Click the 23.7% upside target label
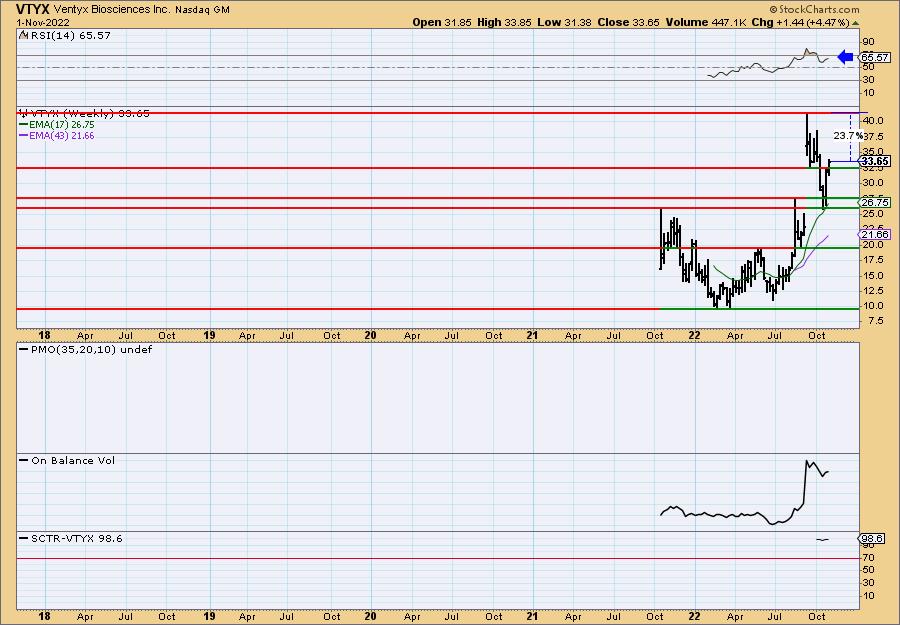The width and height of the screenshot is (900, 625). click(x=848, y=136)
